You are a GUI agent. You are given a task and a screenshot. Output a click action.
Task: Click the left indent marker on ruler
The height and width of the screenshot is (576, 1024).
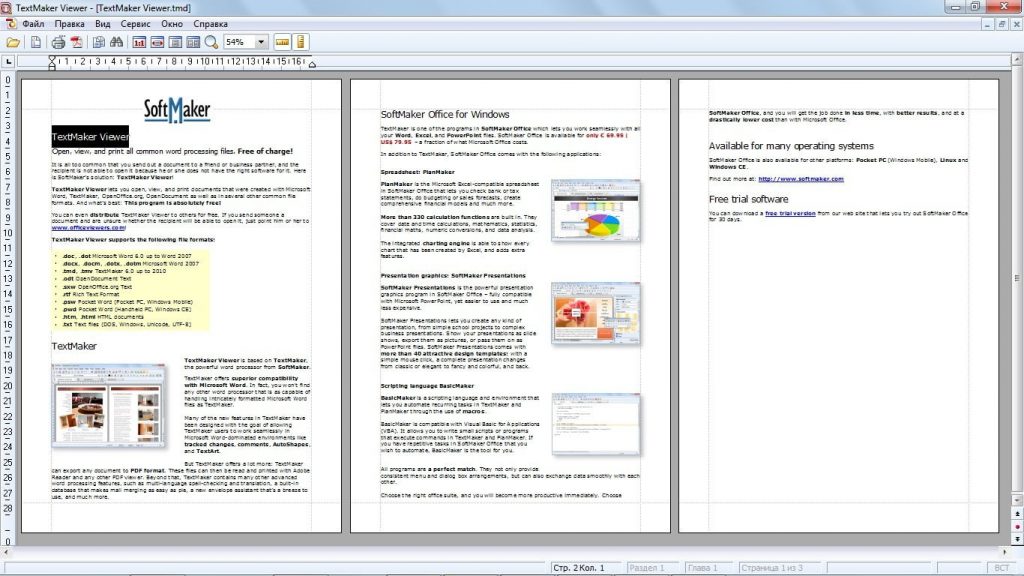coord(52,62)
